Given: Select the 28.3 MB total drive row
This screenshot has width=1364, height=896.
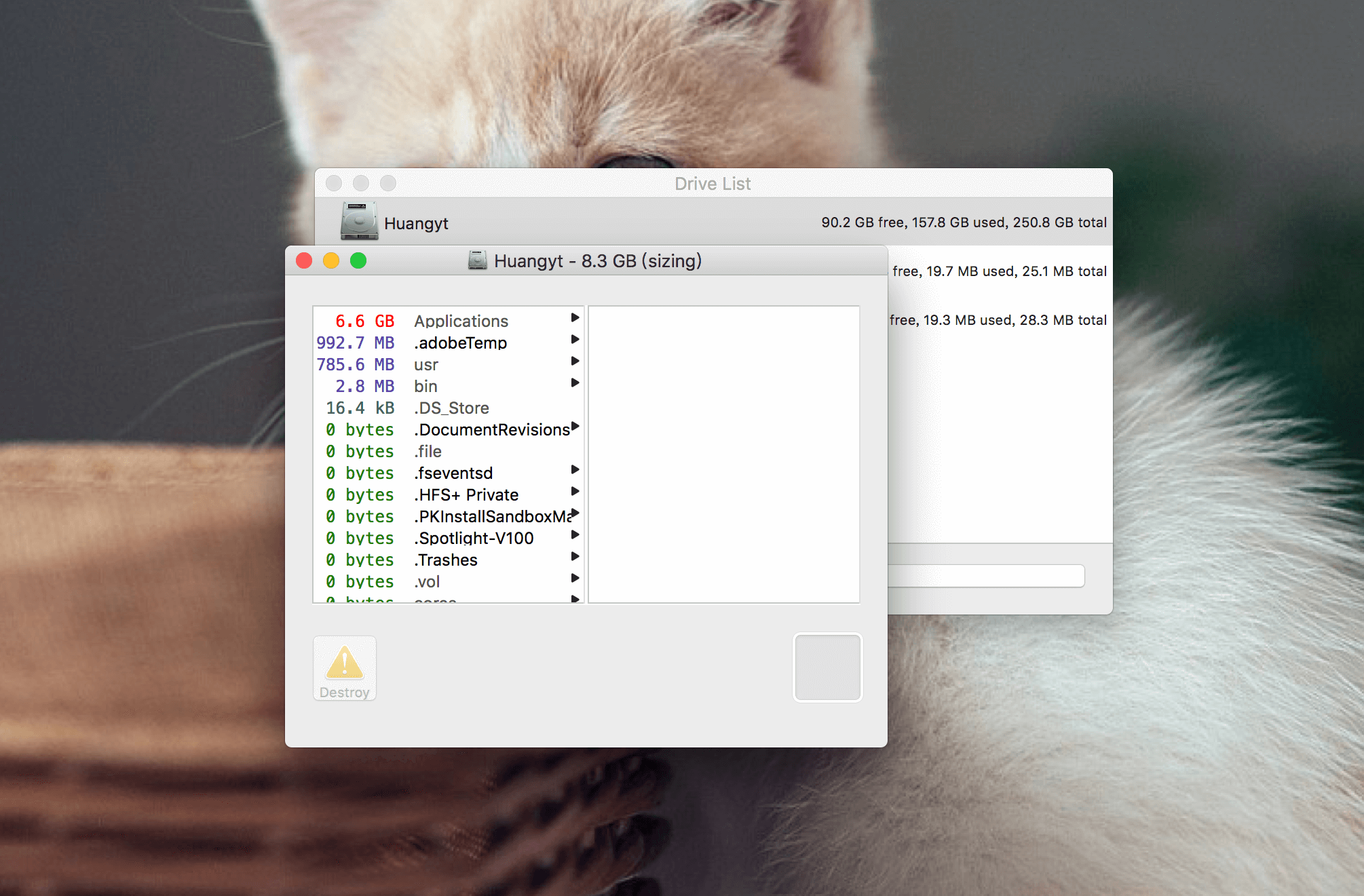Looking at the screenshot, I should pos(1000,319).
